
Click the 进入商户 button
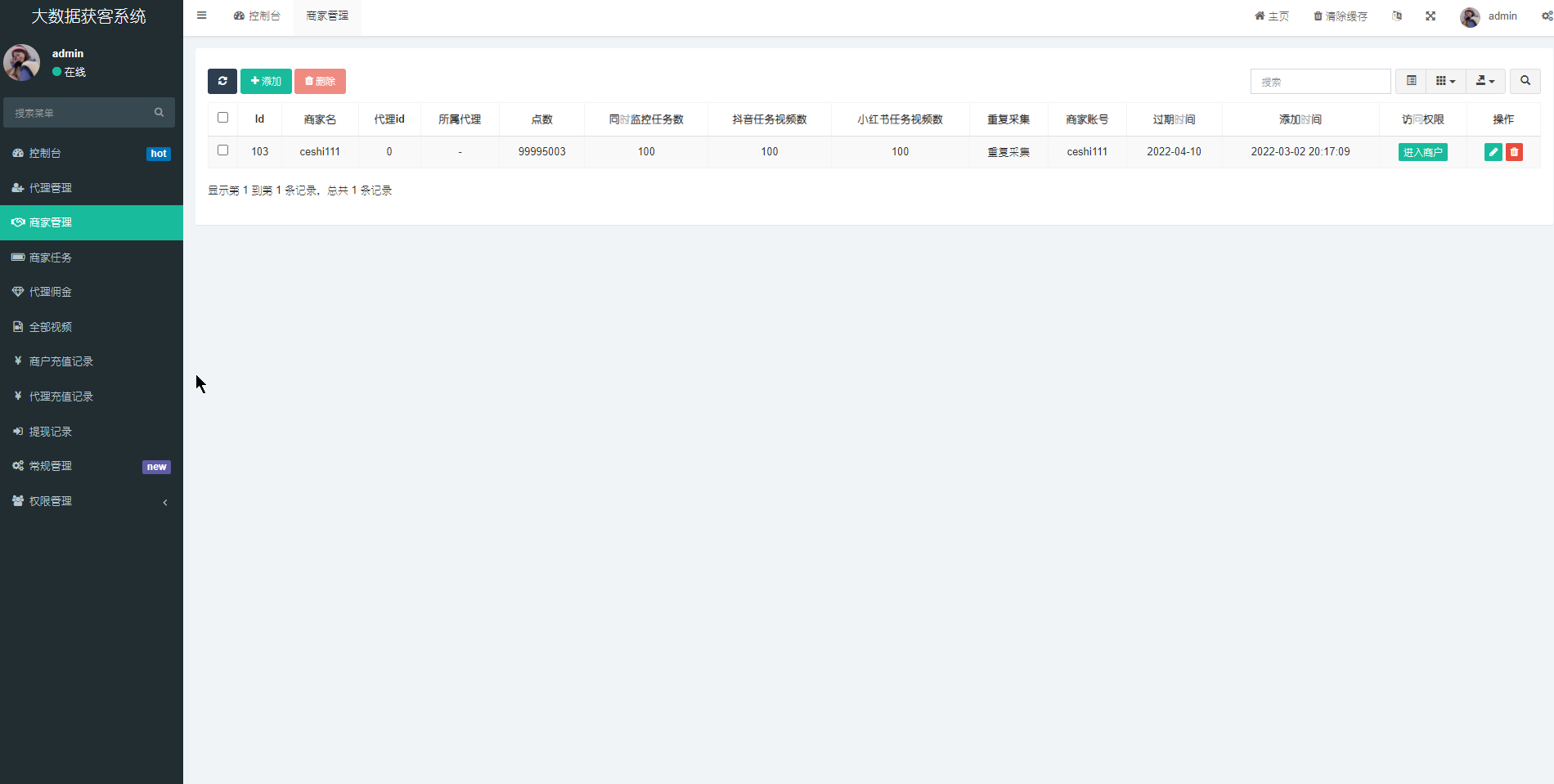click(x=1422, y=152)
